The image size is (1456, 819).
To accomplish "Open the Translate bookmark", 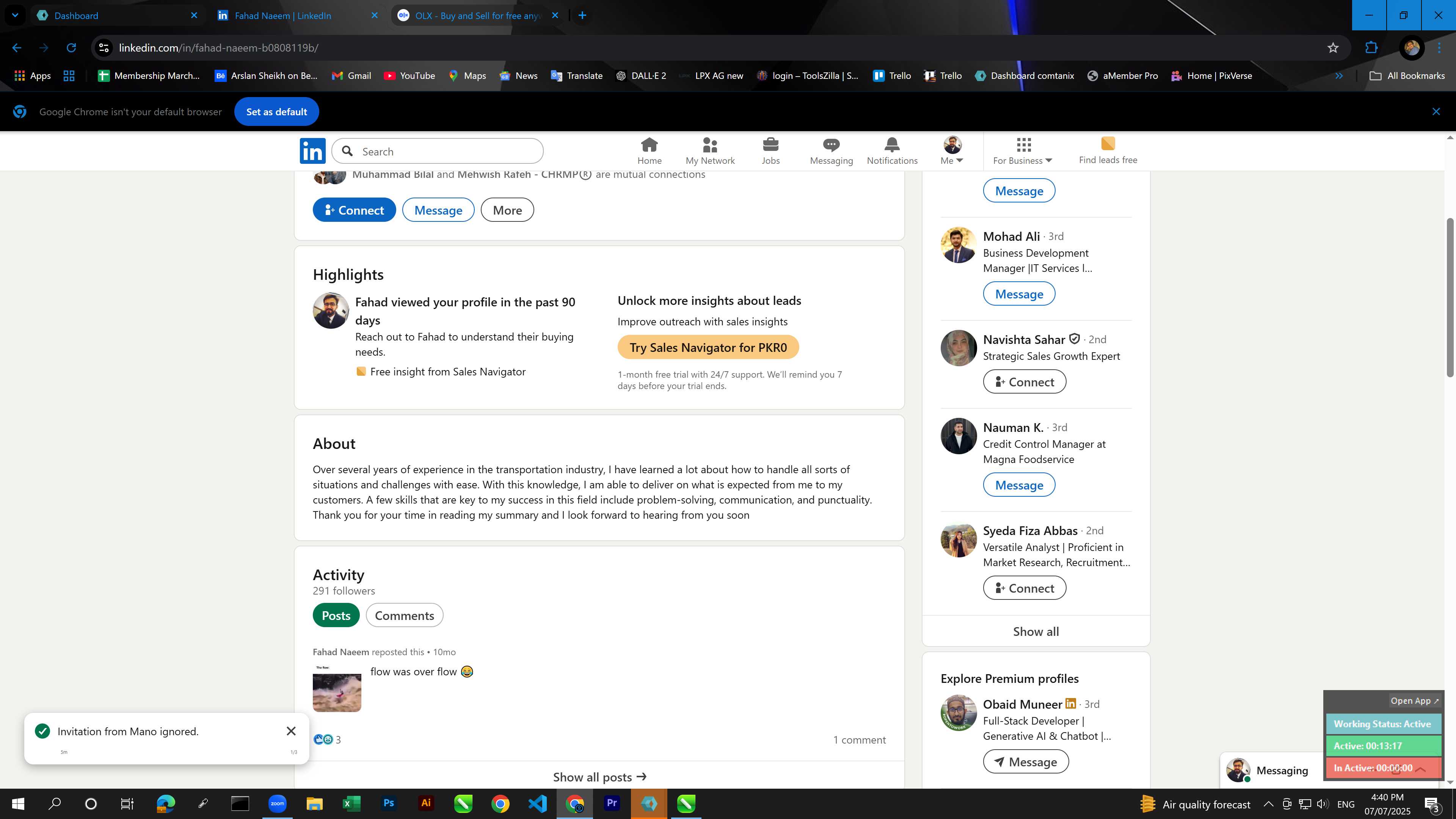I will 576,76.
